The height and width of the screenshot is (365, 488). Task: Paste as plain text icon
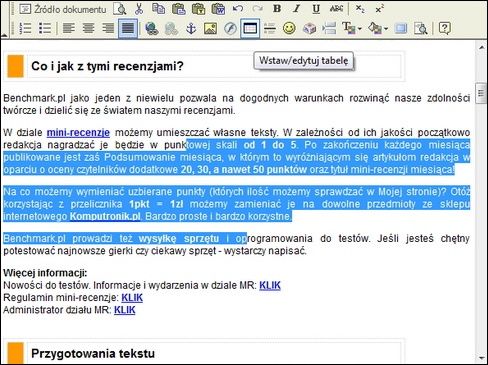(198, 9)
